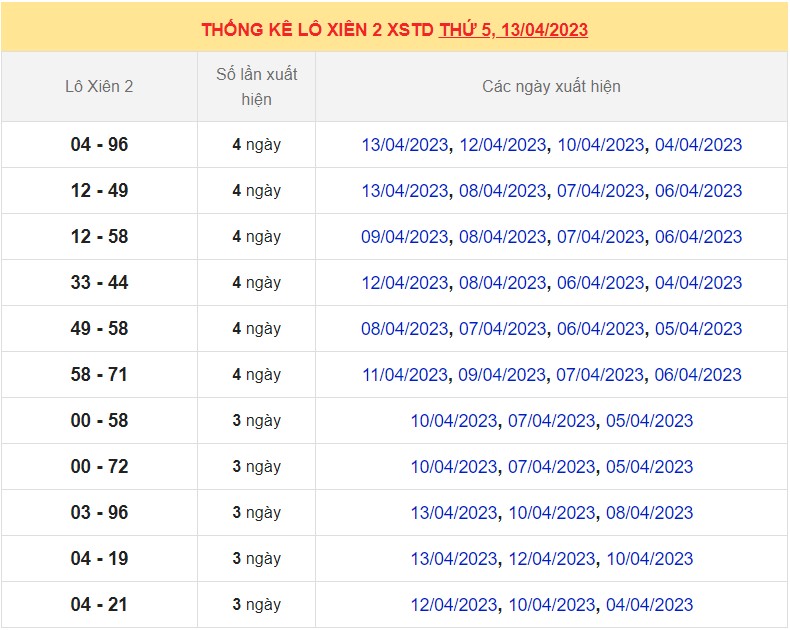Open 10/04/2023 in the 00 - 58 row

click(454, 421)
